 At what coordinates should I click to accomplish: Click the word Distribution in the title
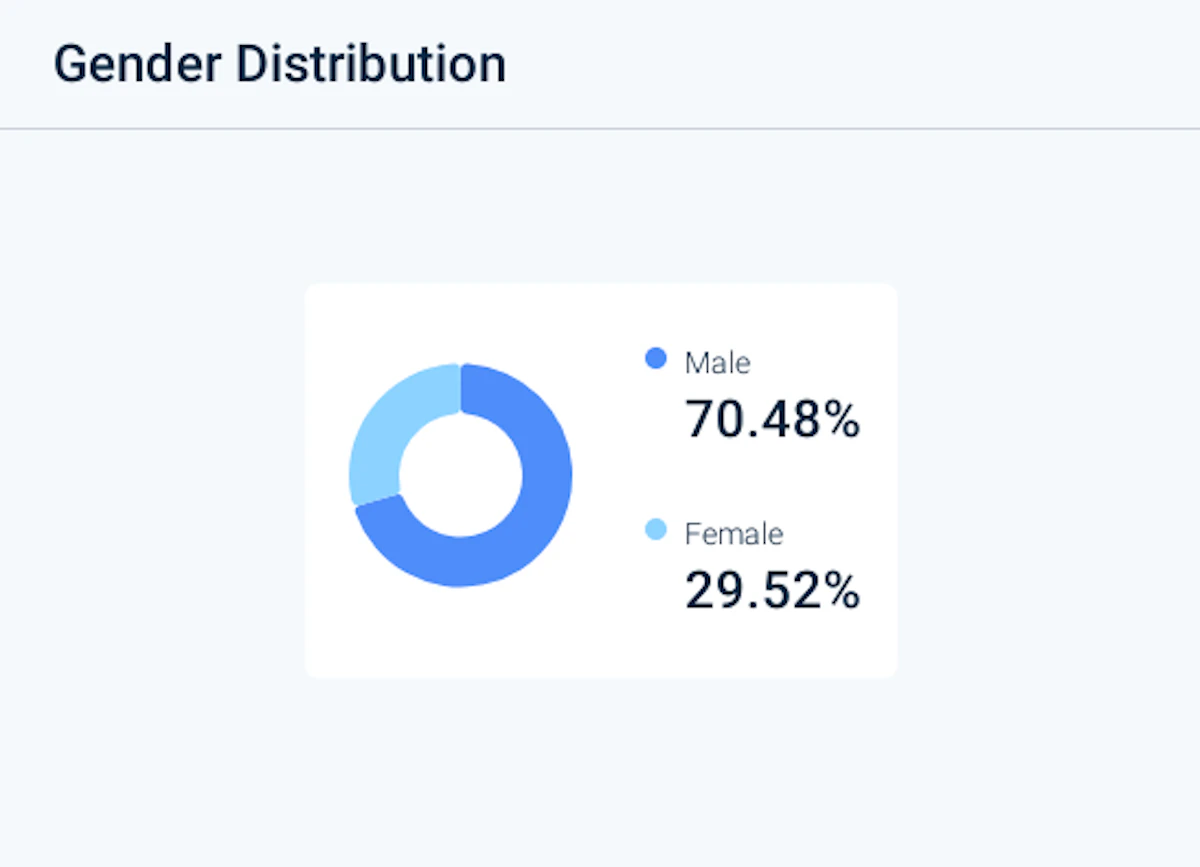tap(370, 65)
